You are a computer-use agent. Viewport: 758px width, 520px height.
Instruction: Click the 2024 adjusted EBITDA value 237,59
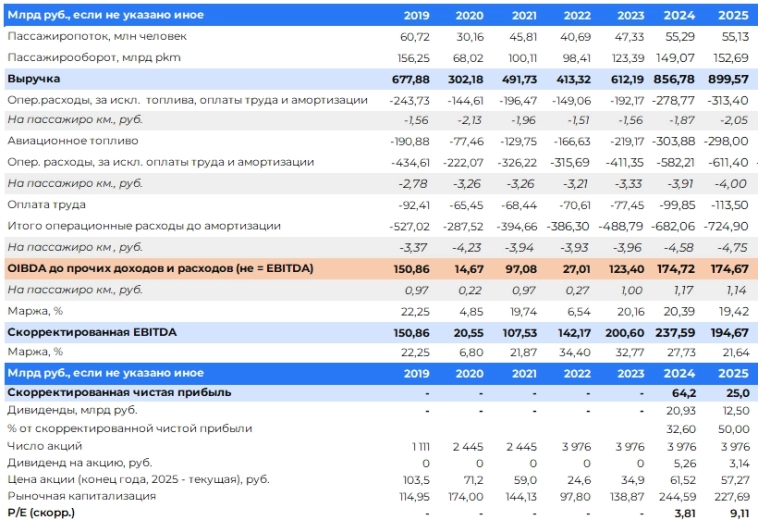(x=675, y=331)
